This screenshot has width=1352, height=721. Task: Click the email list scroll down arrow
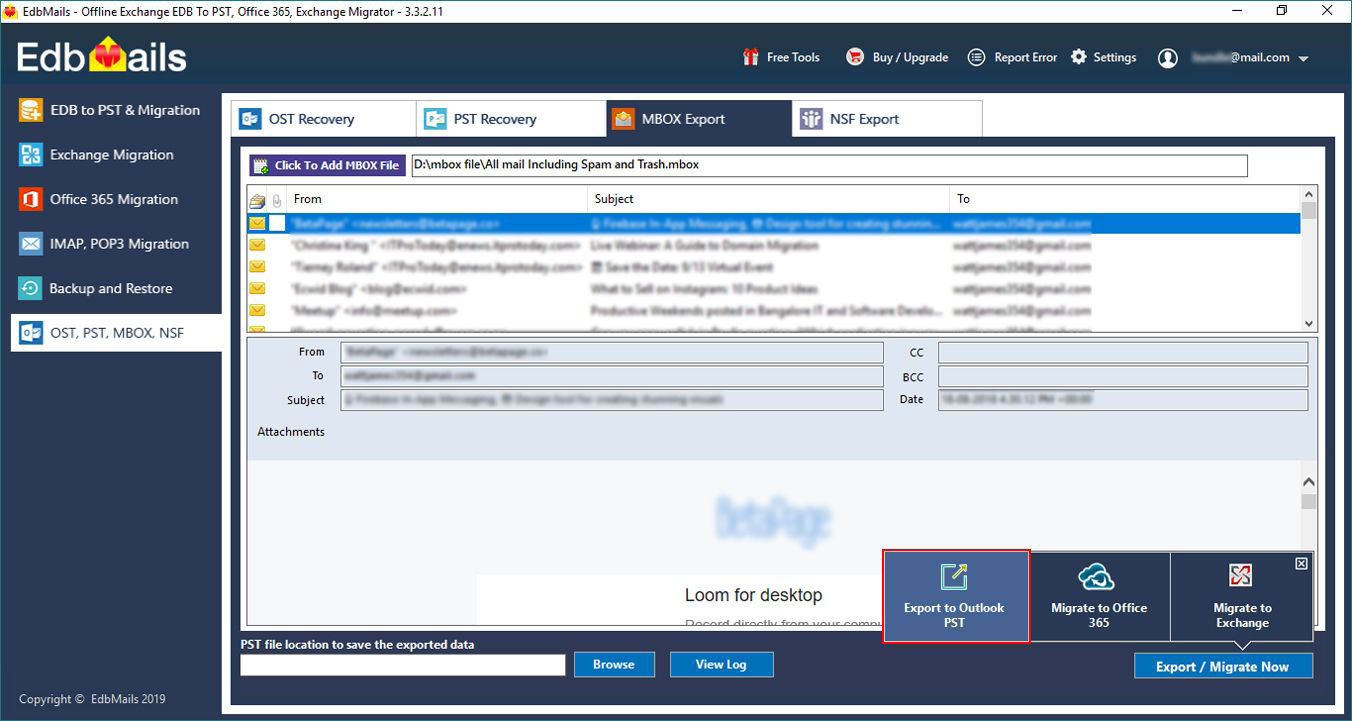[1309, 324]
